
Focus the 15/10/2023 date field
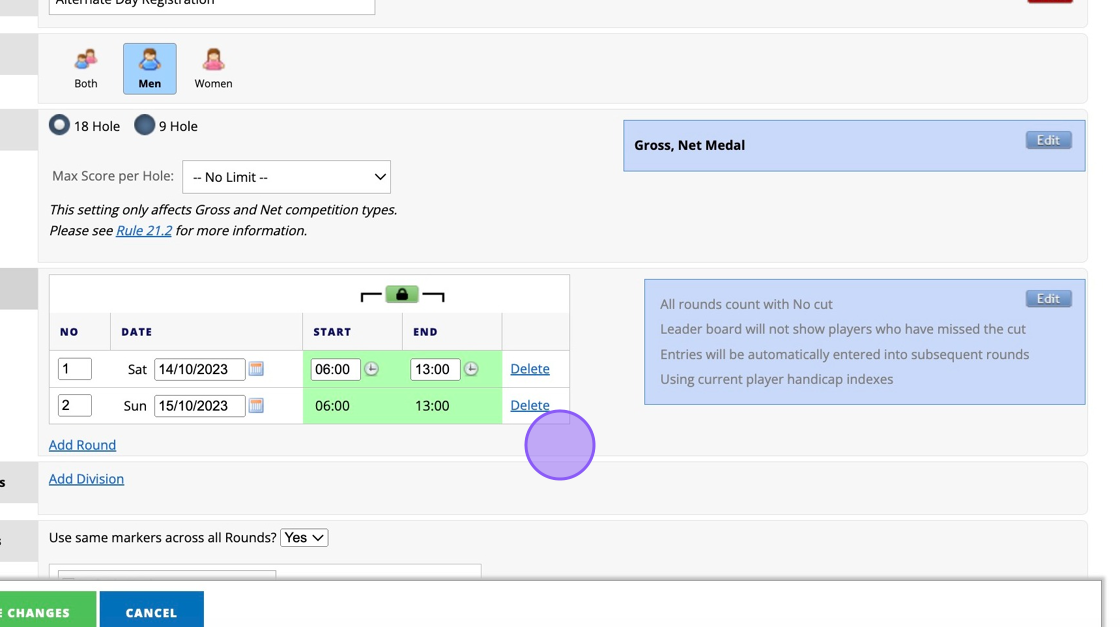pos(199,406)
